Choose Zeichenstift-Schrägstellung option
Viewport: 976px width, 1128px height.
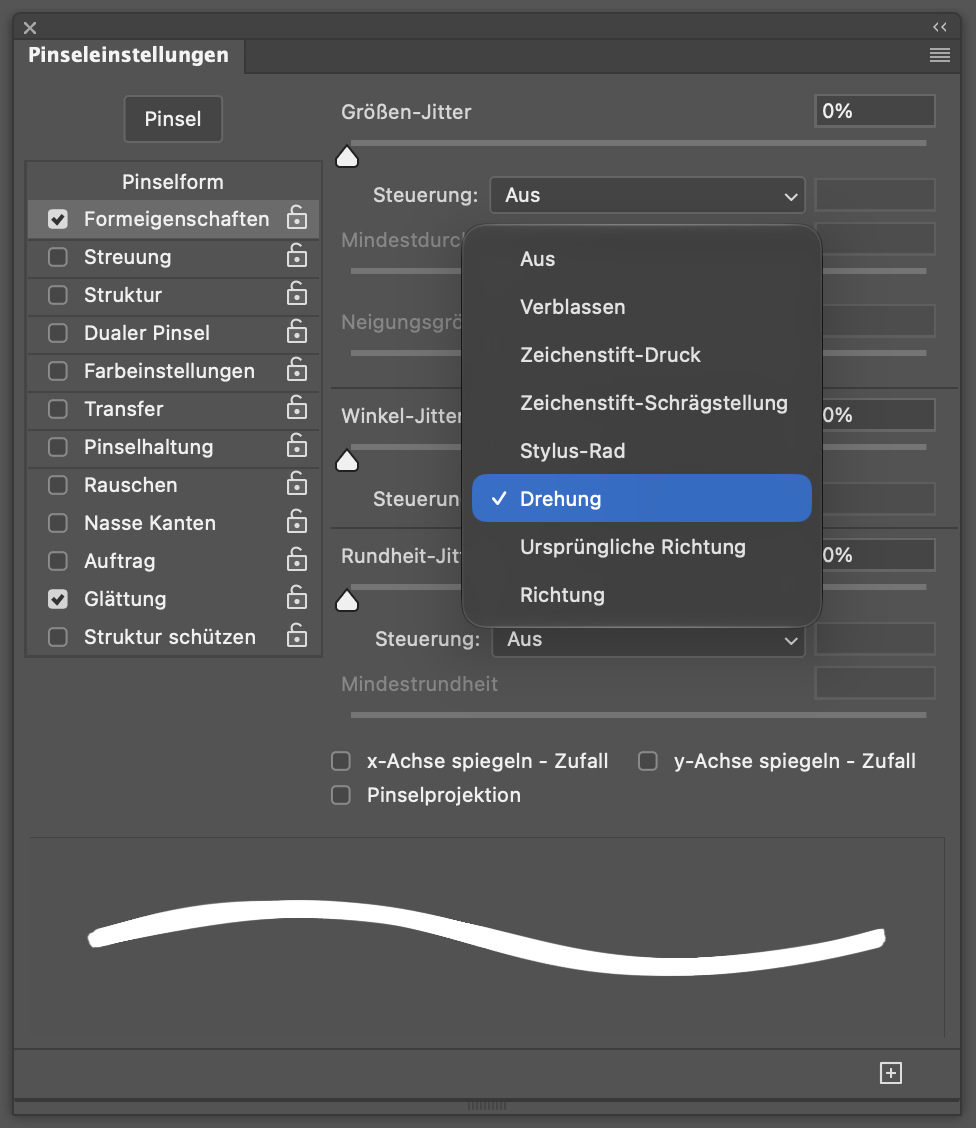642,403
